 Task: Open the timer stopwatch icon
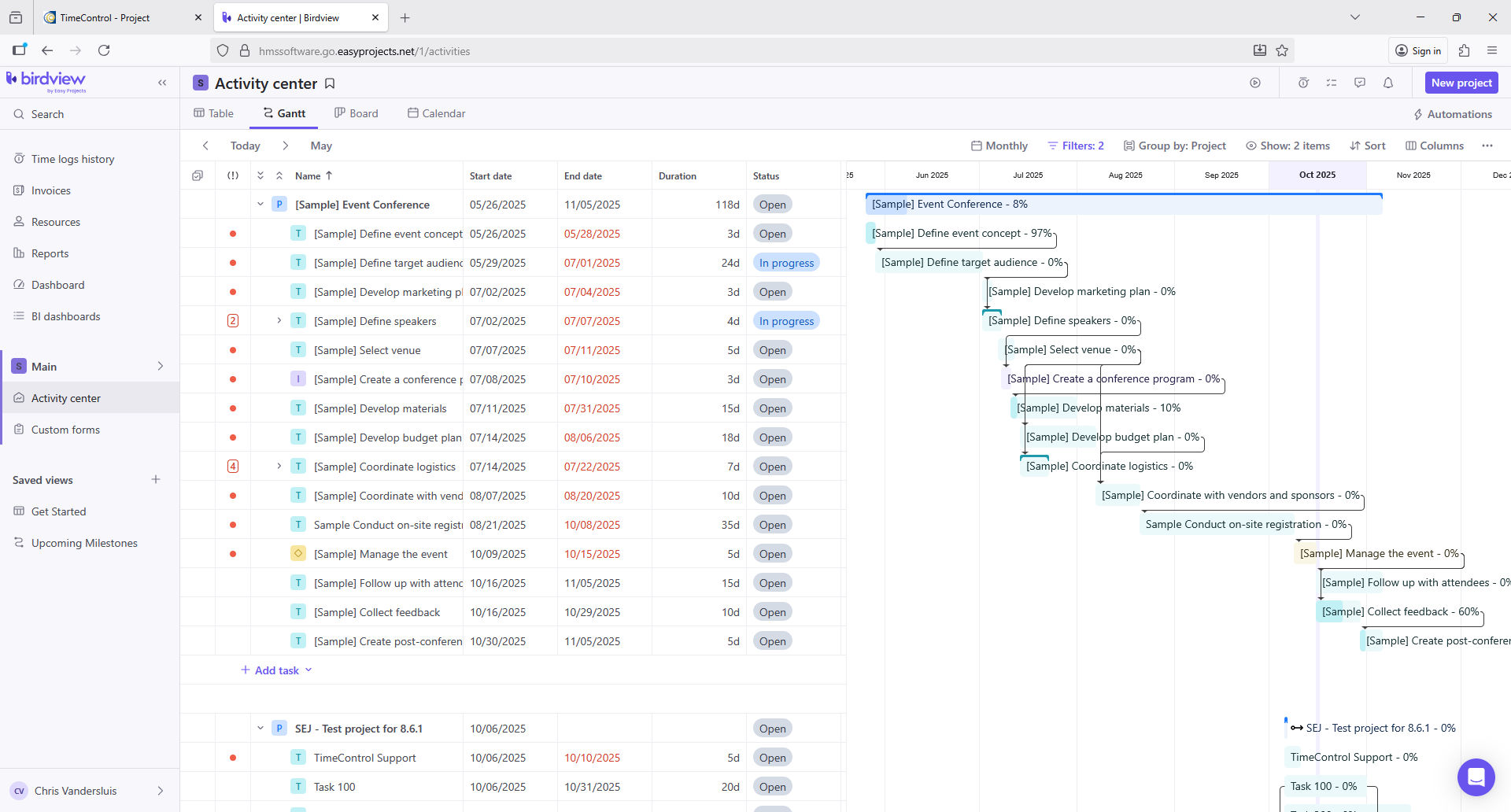tap(1303, 83)
